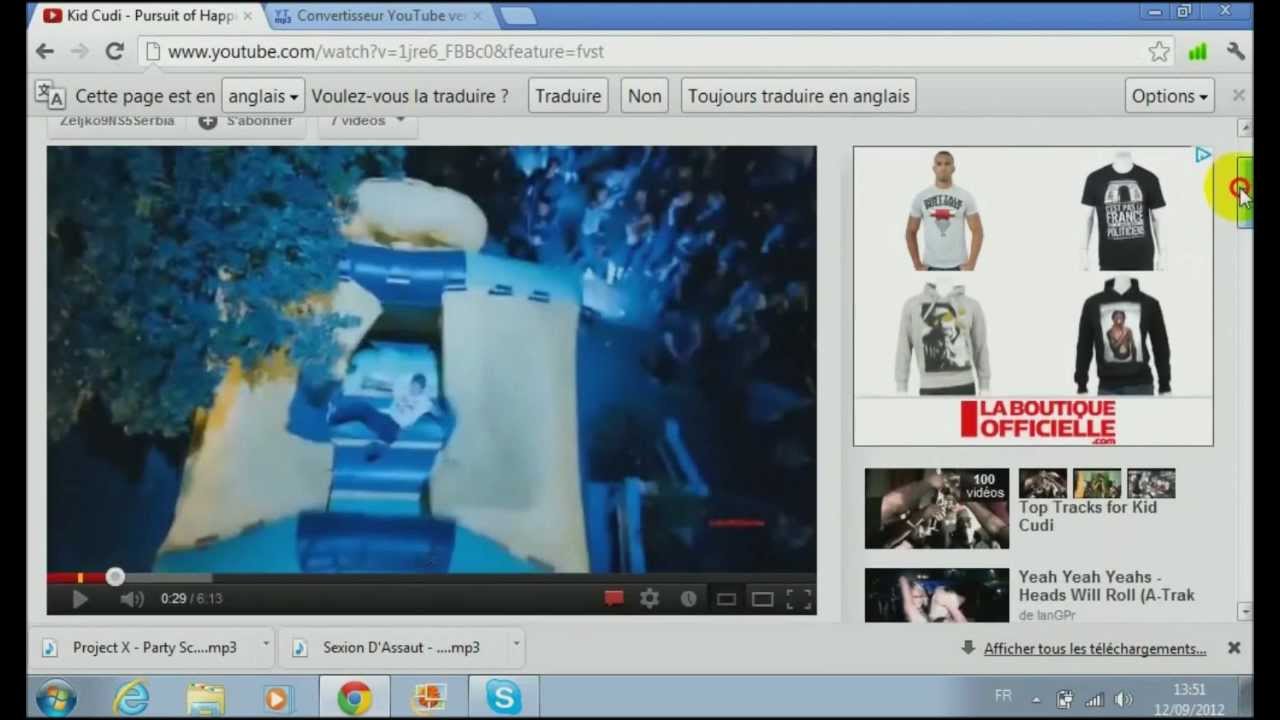Open Windows Explorer folder from the taskbar
Viewport: 1280px width, 720px height.
[205, 698]
